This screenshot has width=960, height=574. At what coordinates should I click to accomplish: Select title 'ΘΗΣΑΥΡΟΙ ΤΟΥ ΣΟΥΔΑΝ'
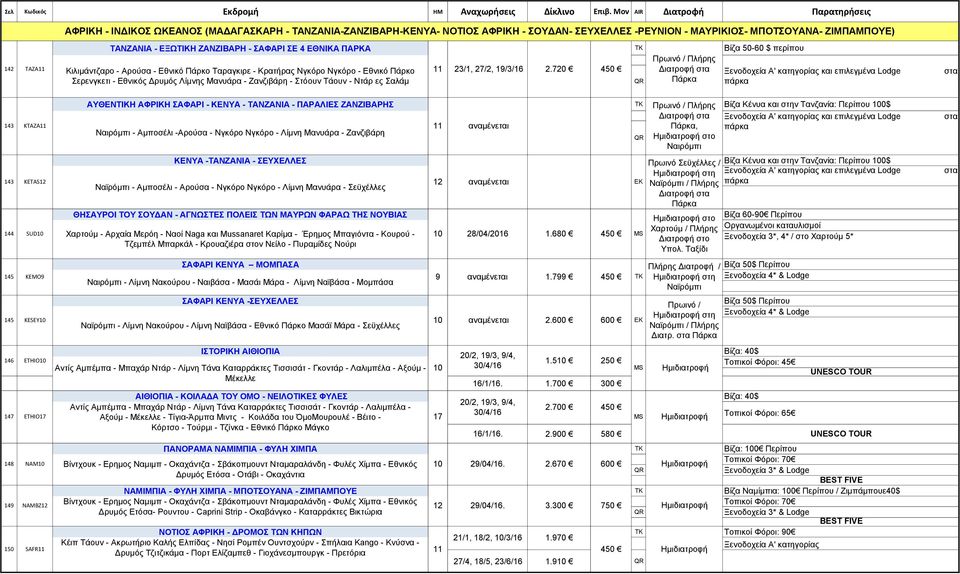click(240, 215)
